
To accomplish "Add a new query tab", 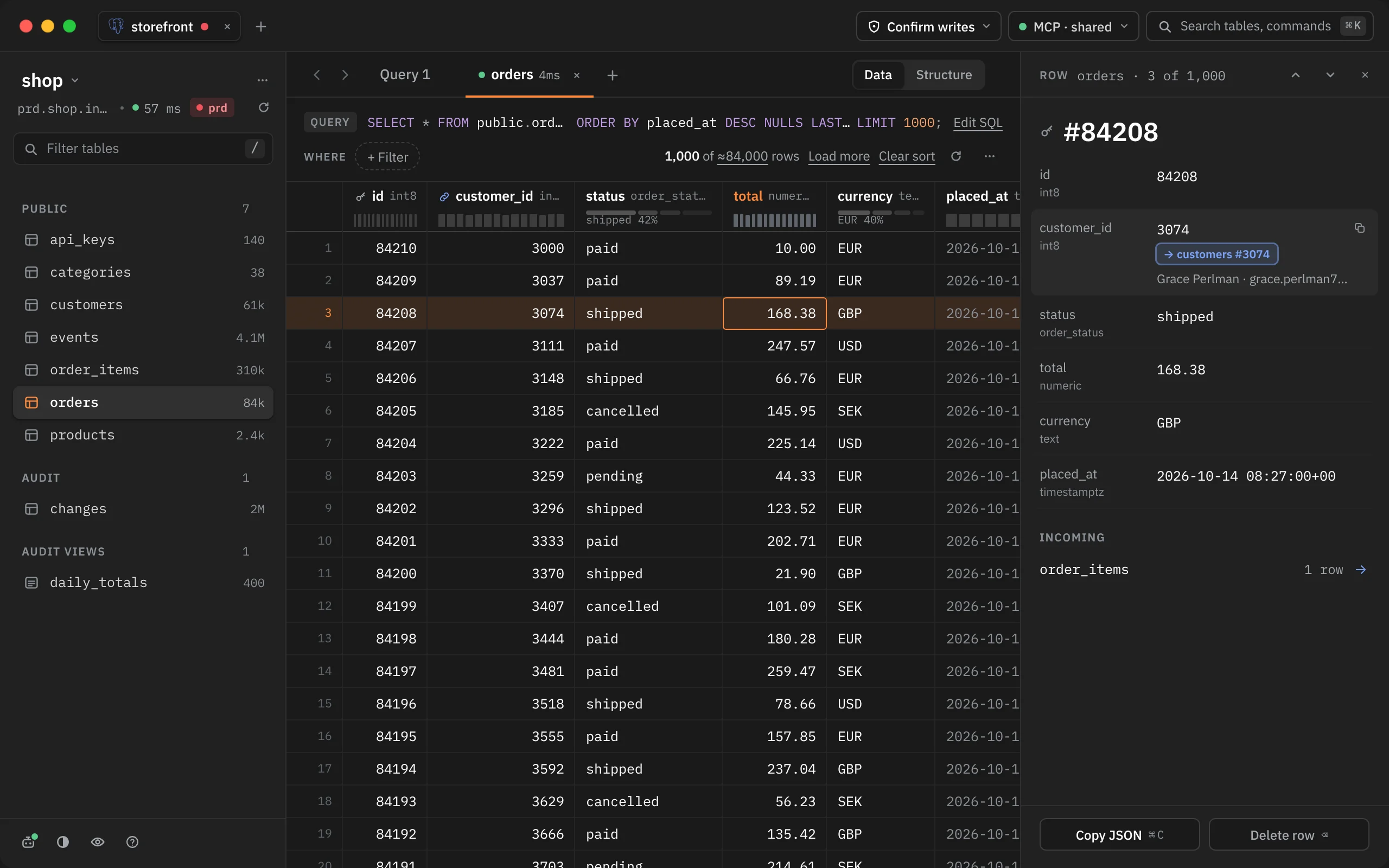I will click(613, 75).
